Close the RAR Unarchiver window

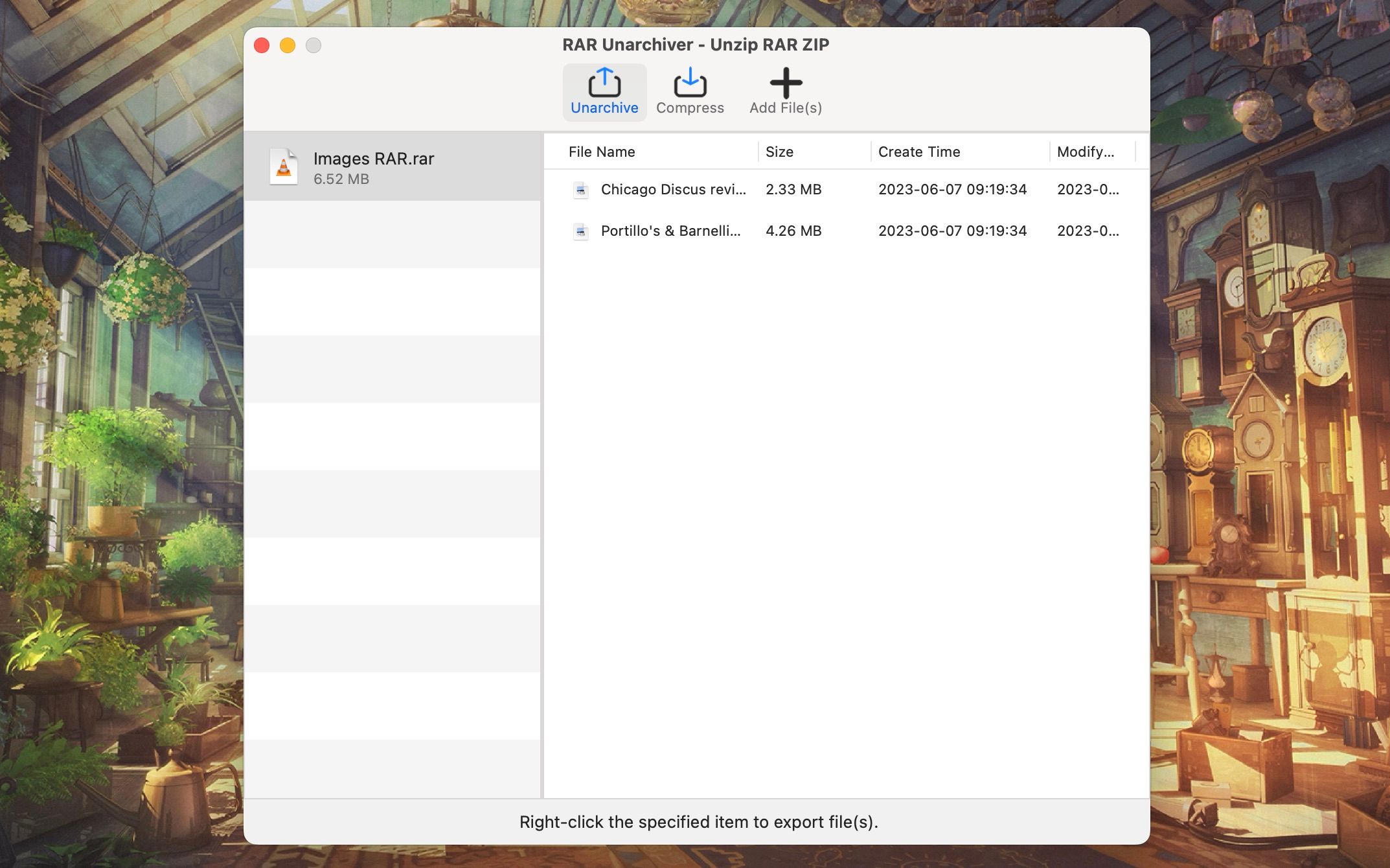click(262, 45)
